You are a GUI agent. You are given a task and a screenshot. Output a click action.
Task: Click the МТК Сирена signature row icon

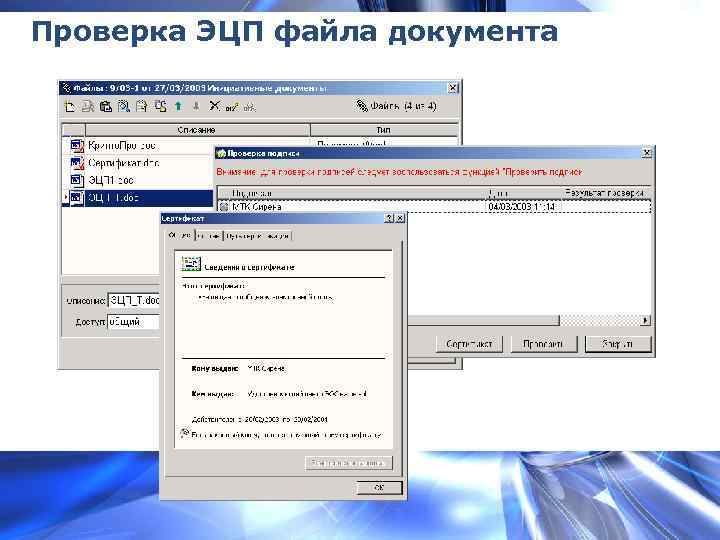coord(224,207)
